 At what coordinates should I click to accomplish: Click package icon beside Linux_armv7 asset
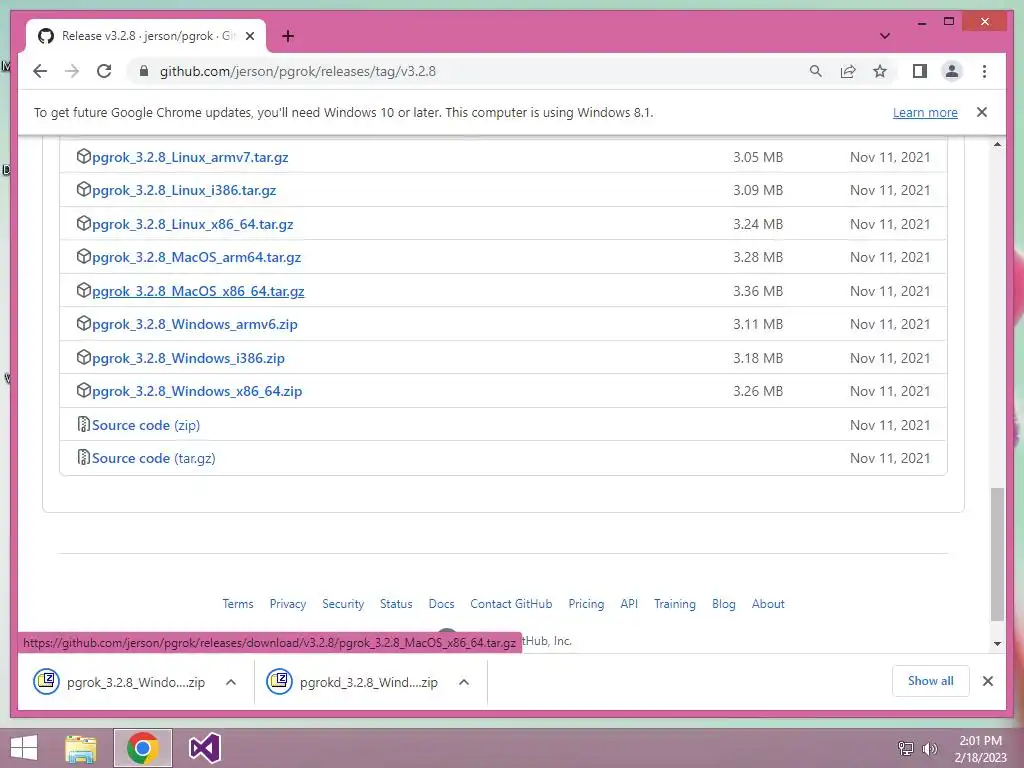[84, 157]
